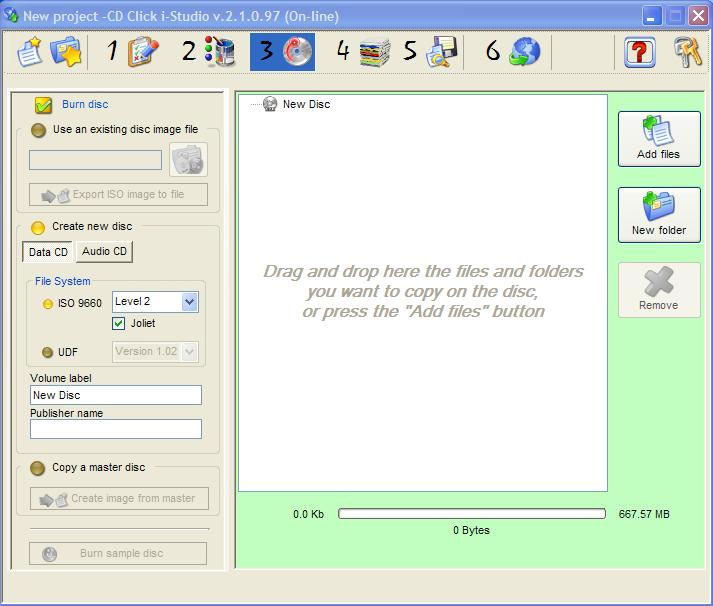This screenshot has height=606, width=713.
Task: Open help via red question mark icon
Action: (x=640, y=52)
